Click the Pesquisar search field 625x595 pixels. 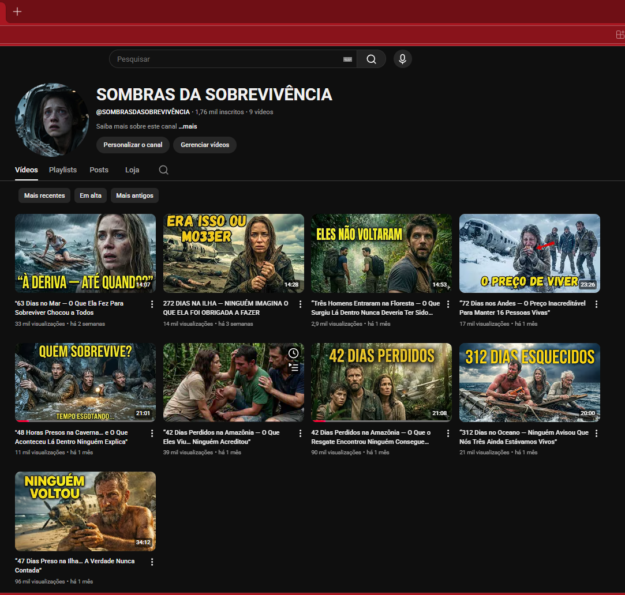225,59
